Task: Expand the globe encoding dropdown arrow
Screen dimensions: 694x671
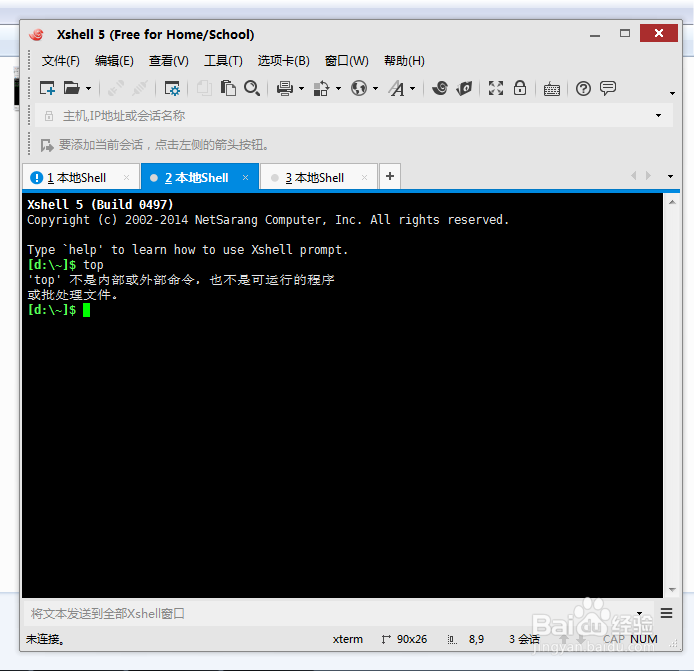Action: 375,89
